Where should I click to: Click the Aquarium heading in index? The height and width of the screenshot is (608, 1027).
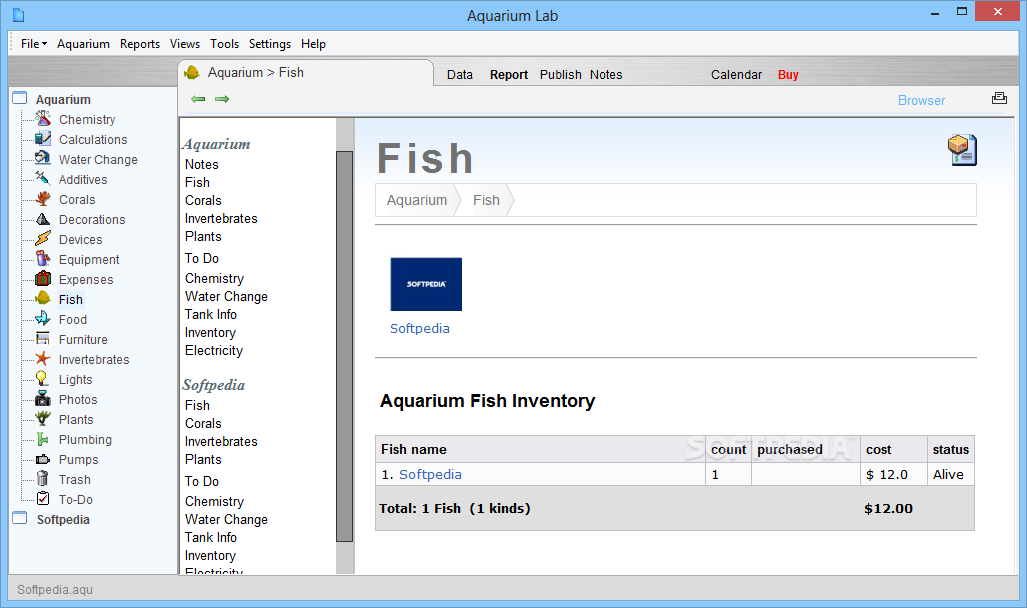[216, 144]
